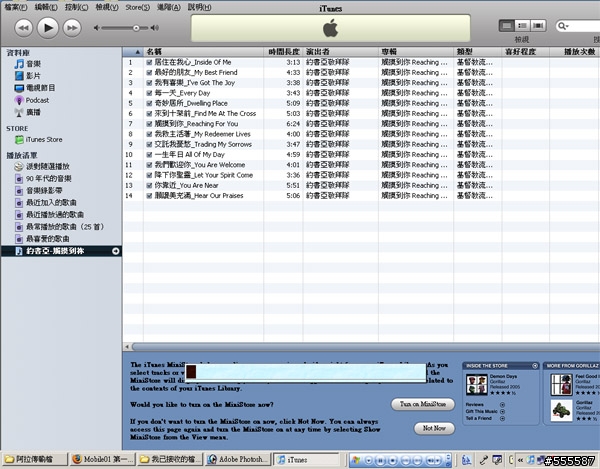Select the 最喜愛的歌曲 smart playlist
The image size is (600, 469).
(x=42, y=239)
